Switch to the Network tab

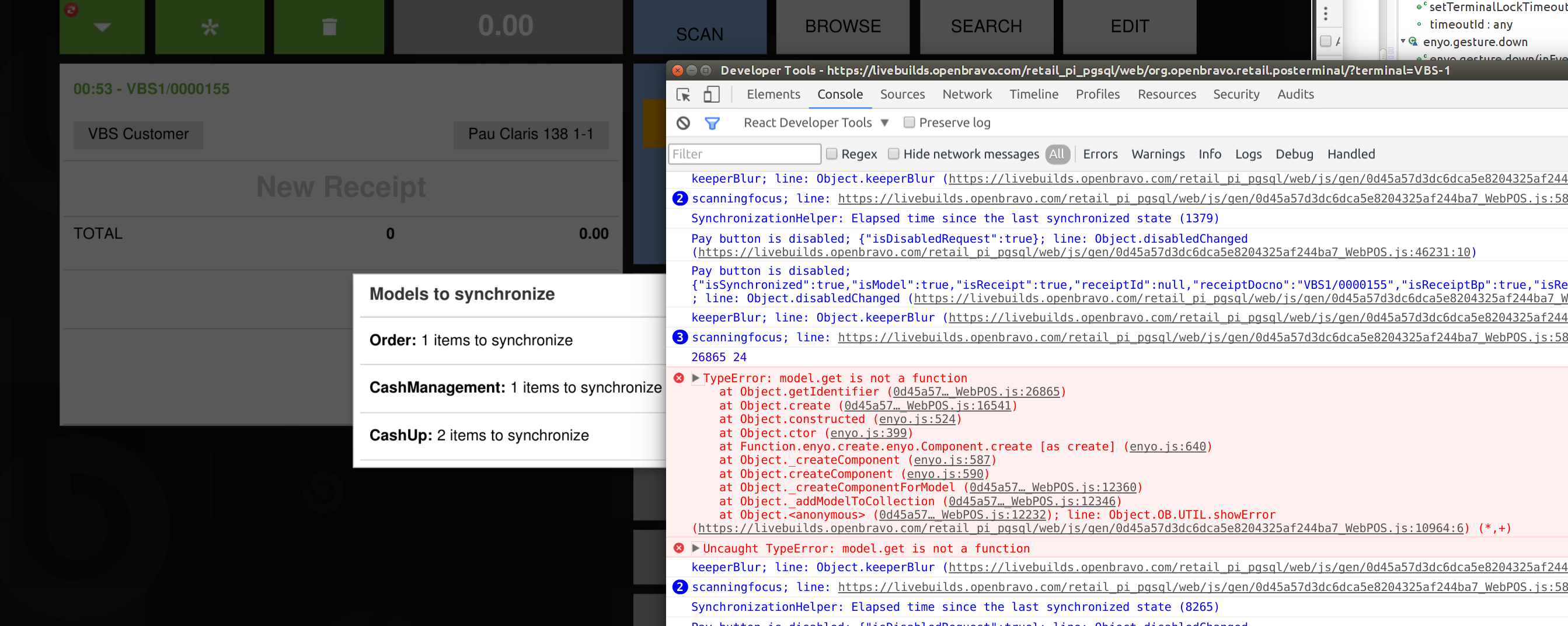[967, 95]
